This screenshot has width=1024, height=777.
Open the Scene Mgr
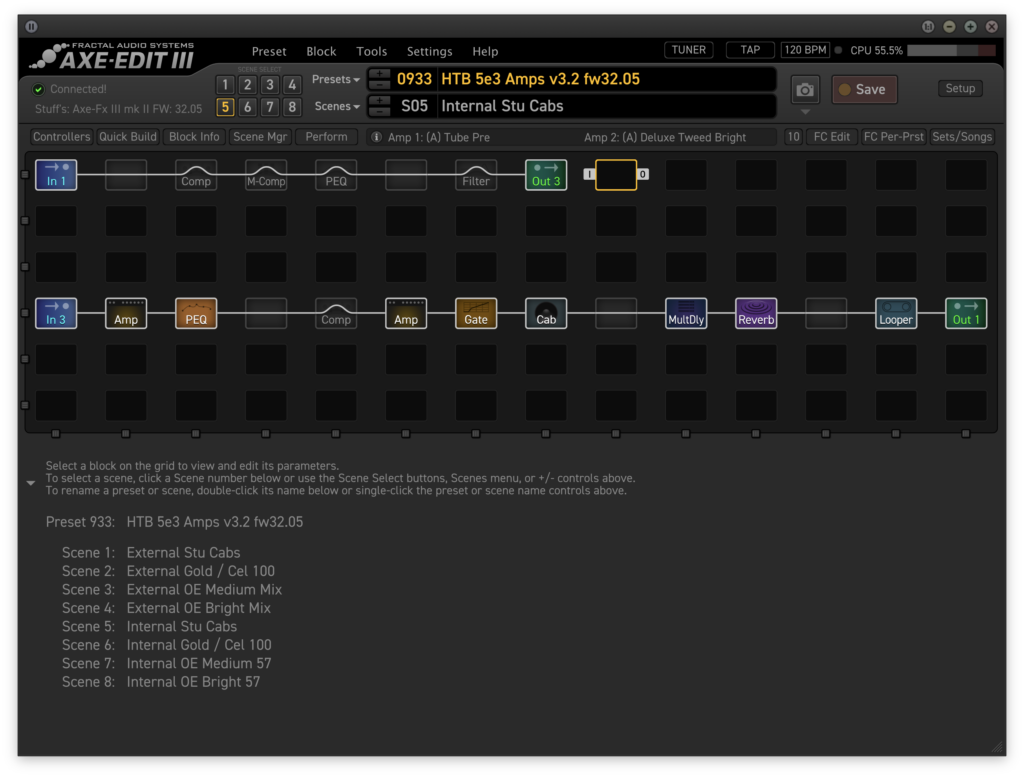[x=260, y=137]
